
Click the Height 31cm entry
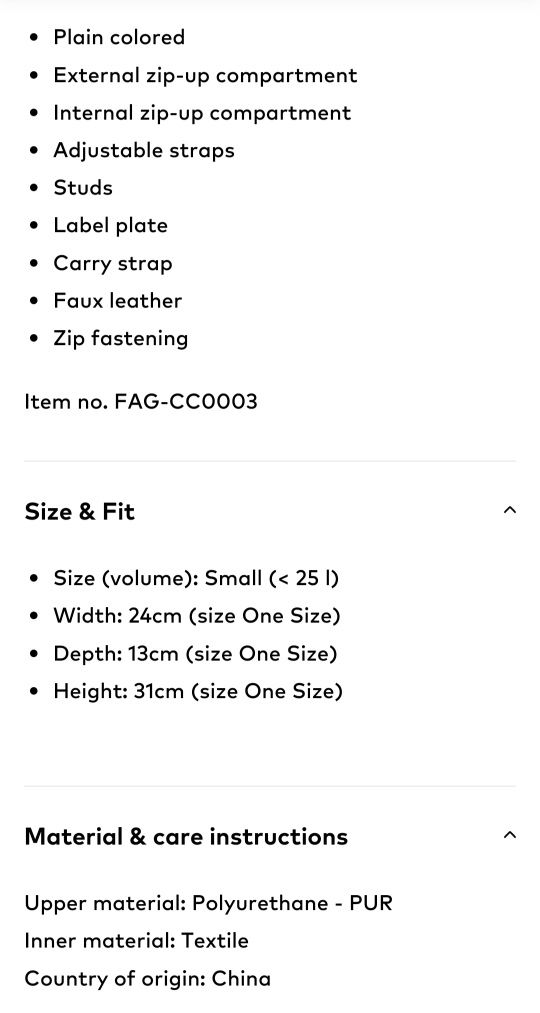(198, 691)
